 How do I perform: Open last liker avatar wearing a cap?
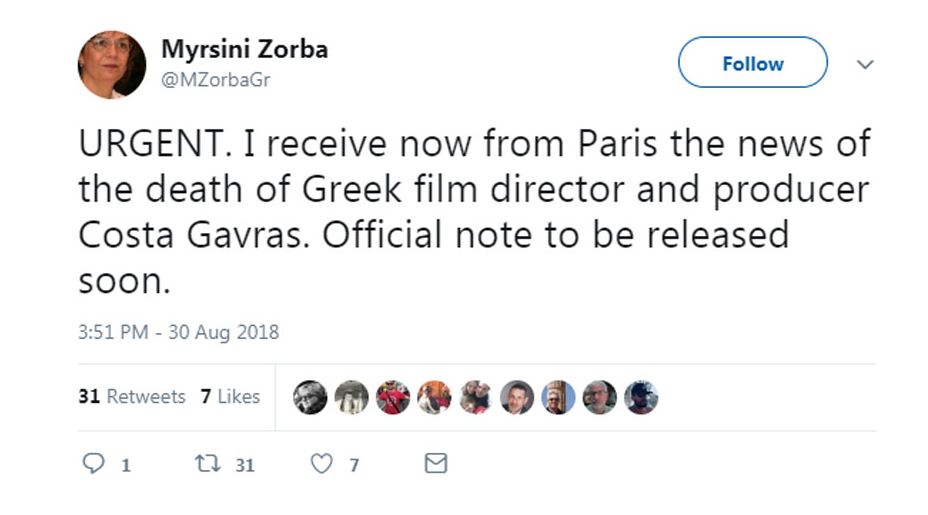pos(641,397)
